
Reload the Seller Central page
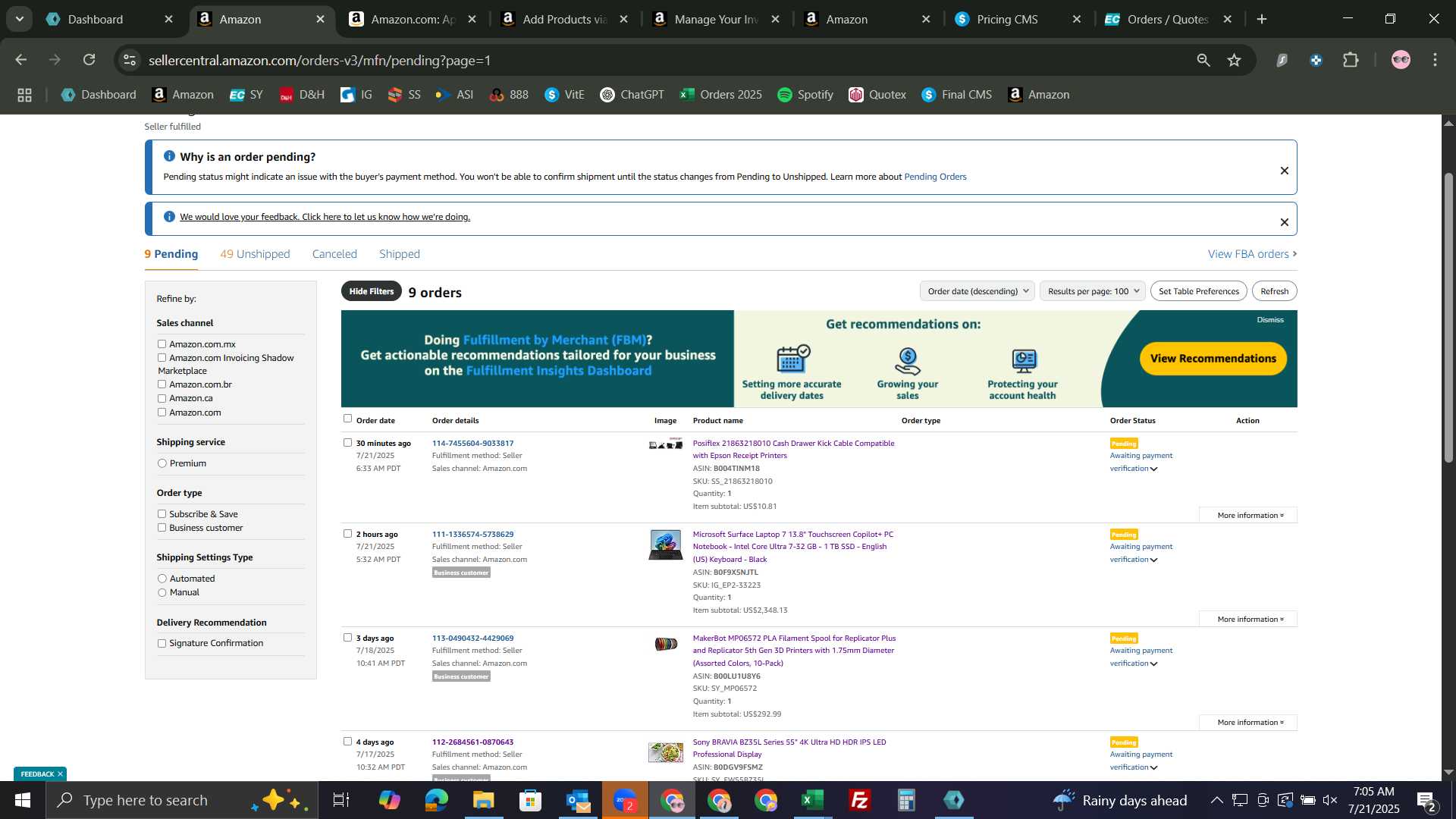click(89, 60)
